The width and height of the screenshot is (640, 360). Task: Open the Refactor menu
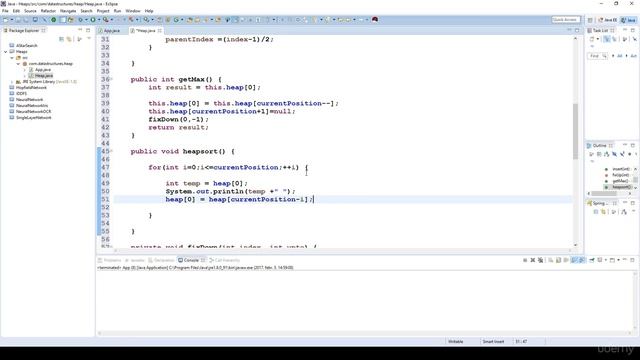[x=48, y=11]
